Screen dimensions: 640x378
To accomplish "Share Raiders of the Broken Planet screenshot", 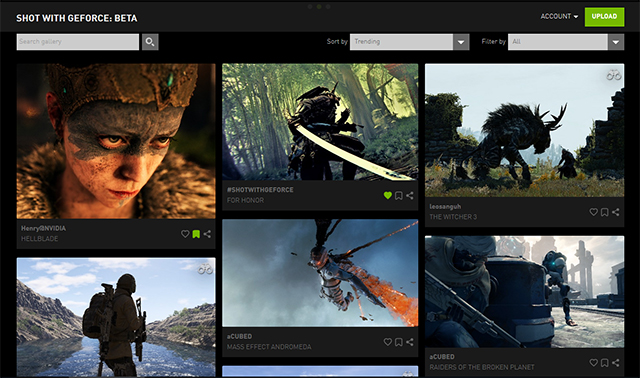I will click(616, 362).
